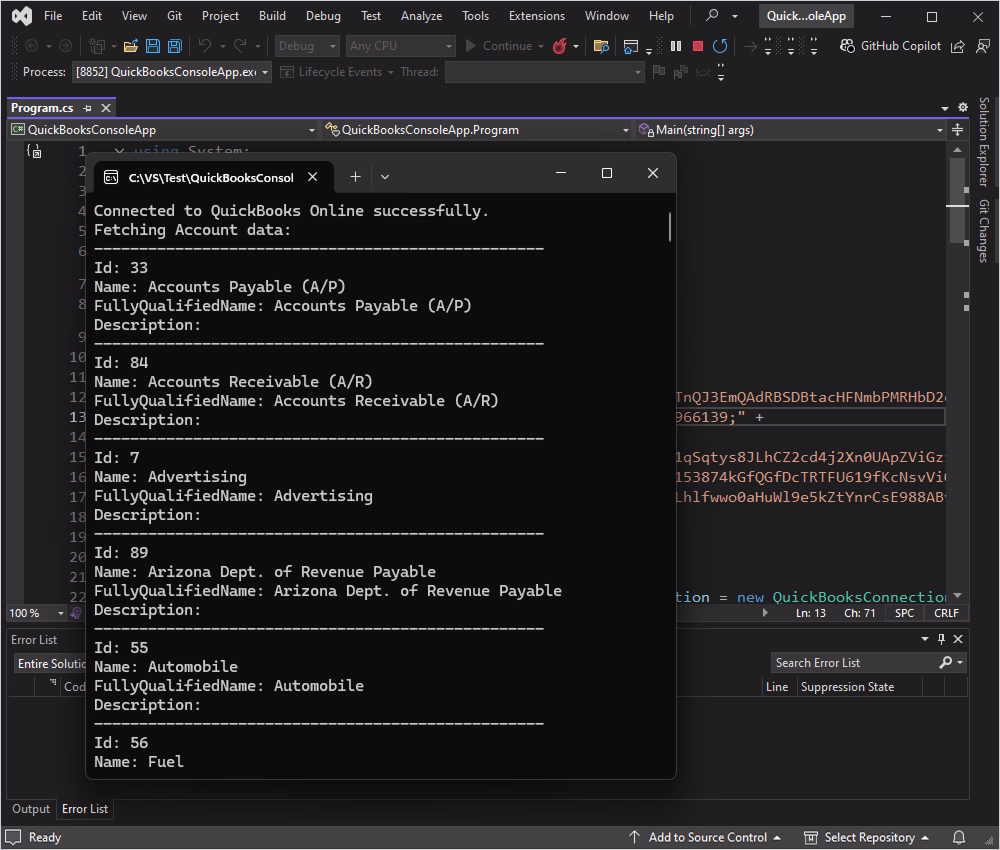Open the editor window settings gear
This screenshot has width=1000, height=850.
[x=963, y=107]
